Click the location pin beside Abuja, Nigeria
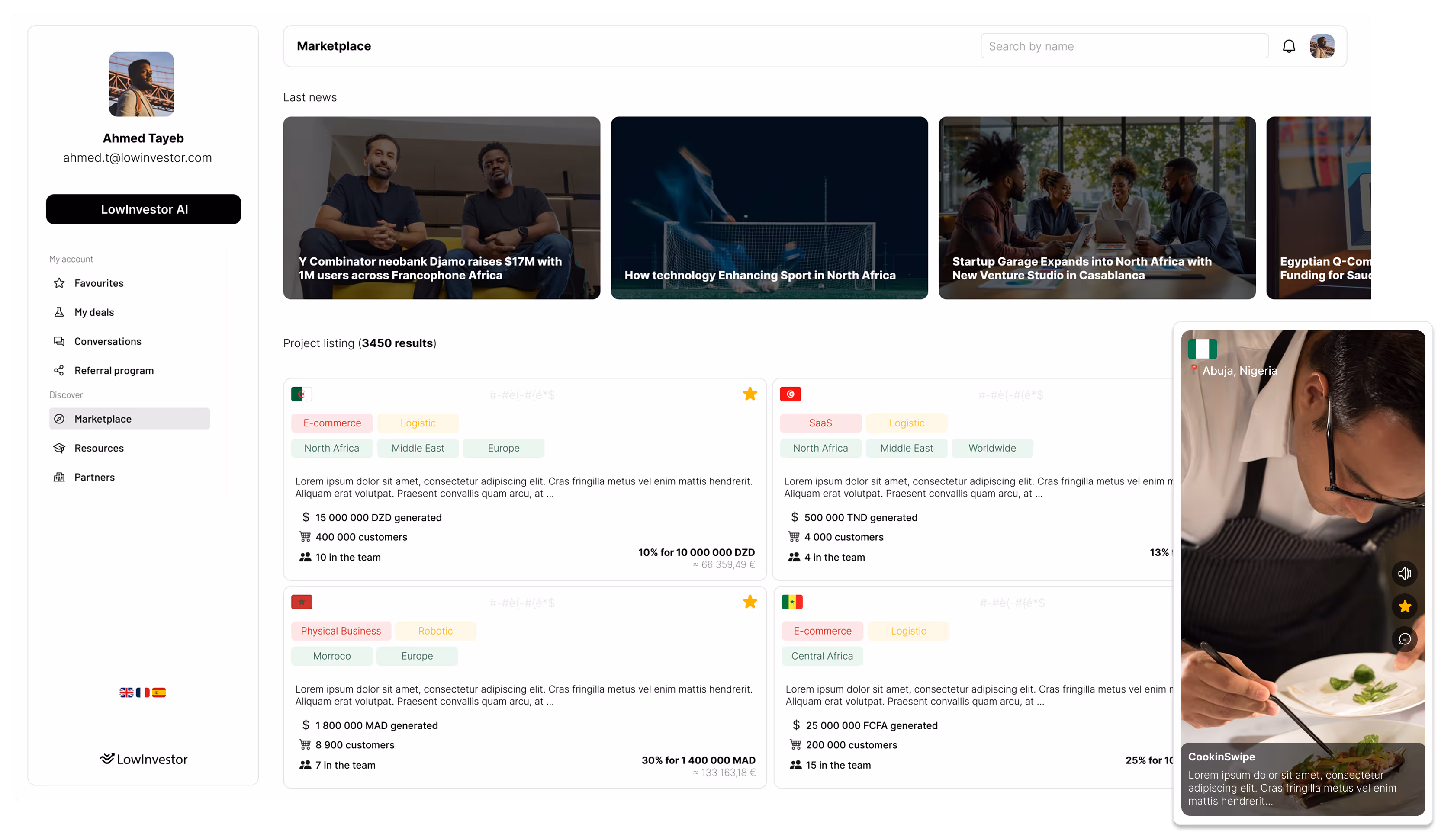Viewport: 1454px width, 840px height. [x=1194, y=370]
